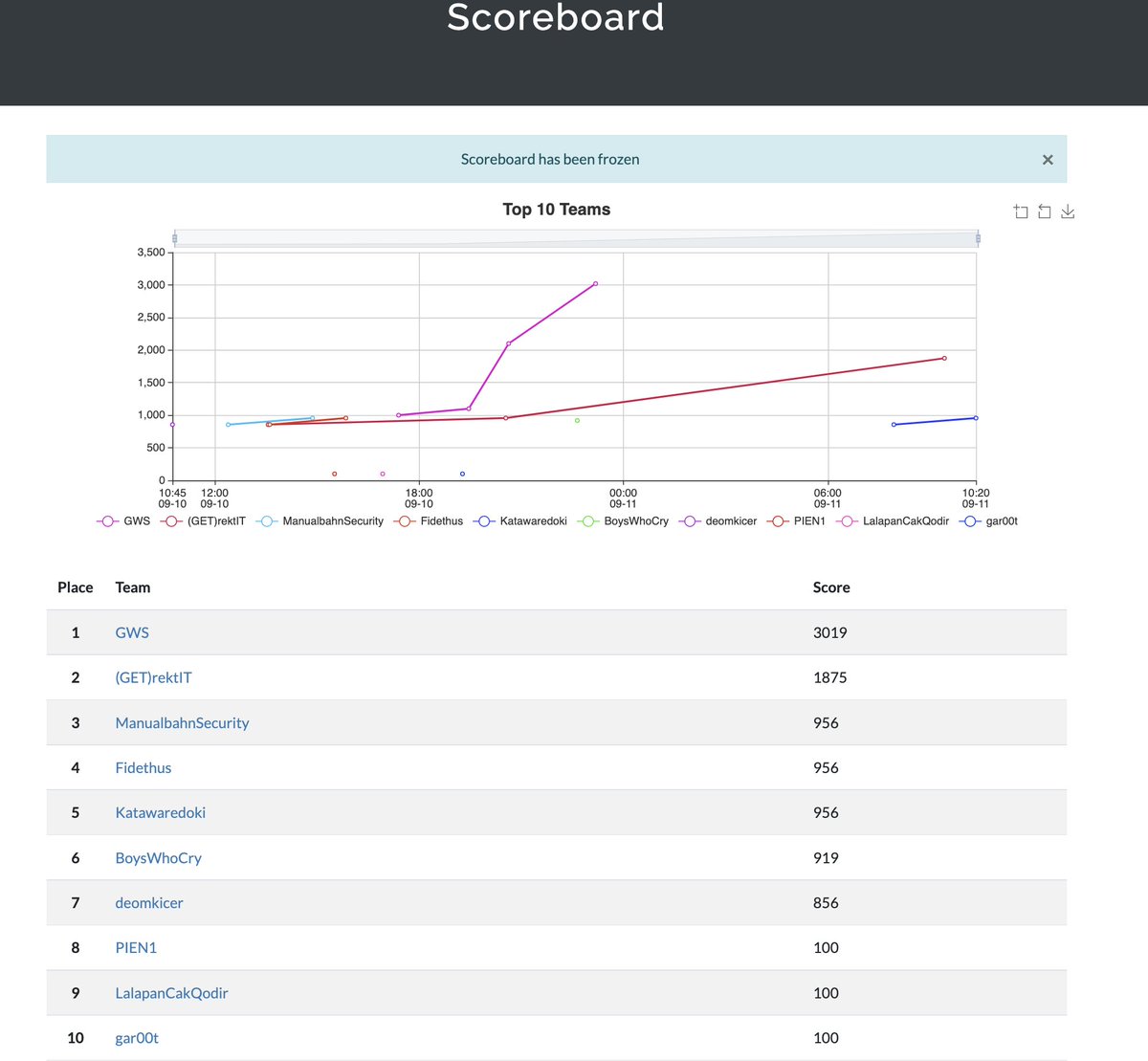The height and width of the screenshot is (1061, 1148).
Task: Dismiss the frozen scoreboard alert
Action: click(1048, 160)
